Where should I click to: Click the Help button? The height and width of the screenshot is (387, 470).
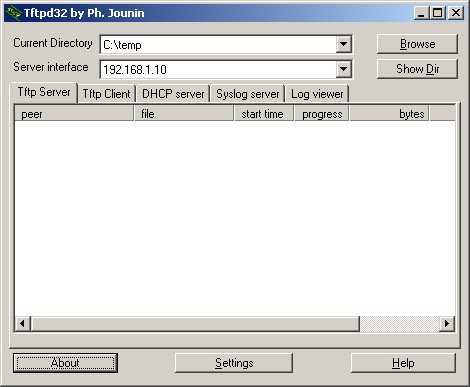point(403,363)
